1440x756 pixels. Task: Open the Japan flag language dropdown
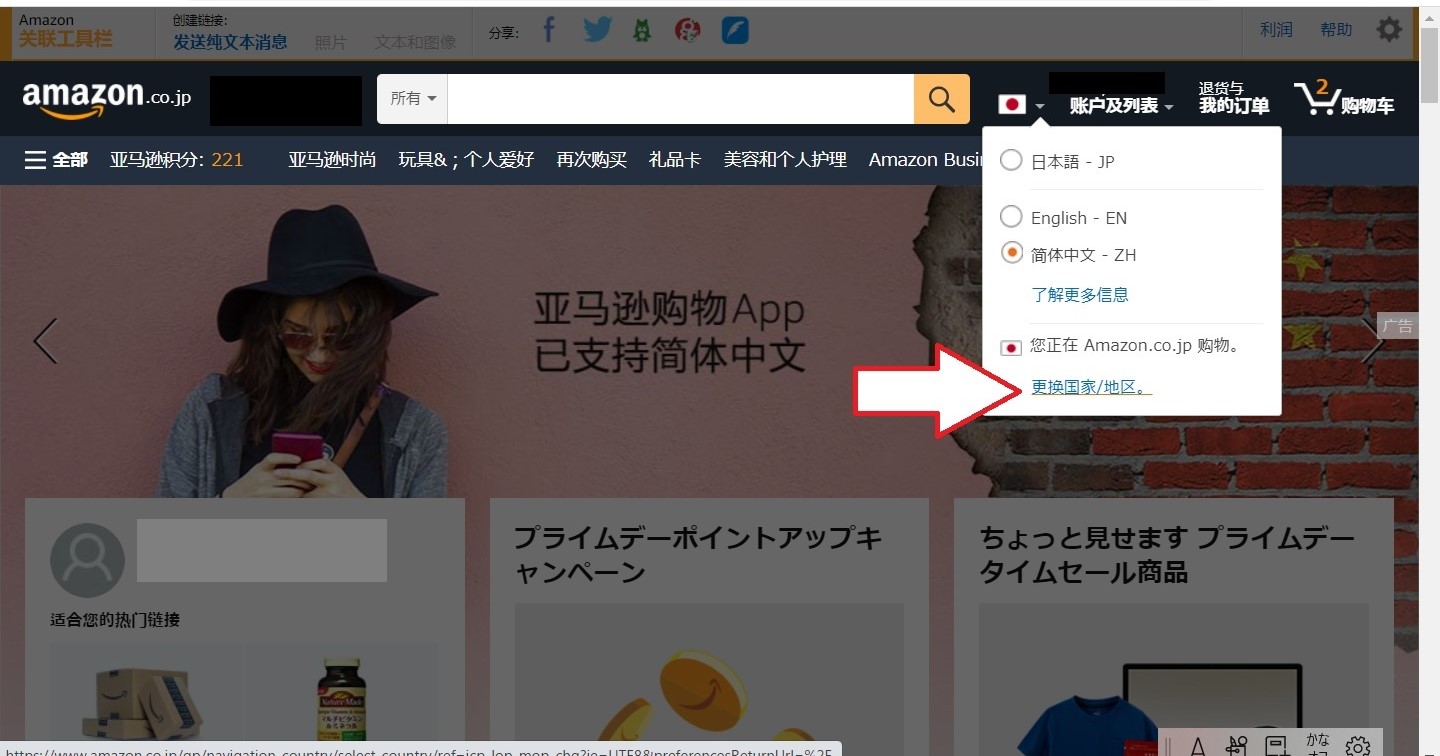1022,105
